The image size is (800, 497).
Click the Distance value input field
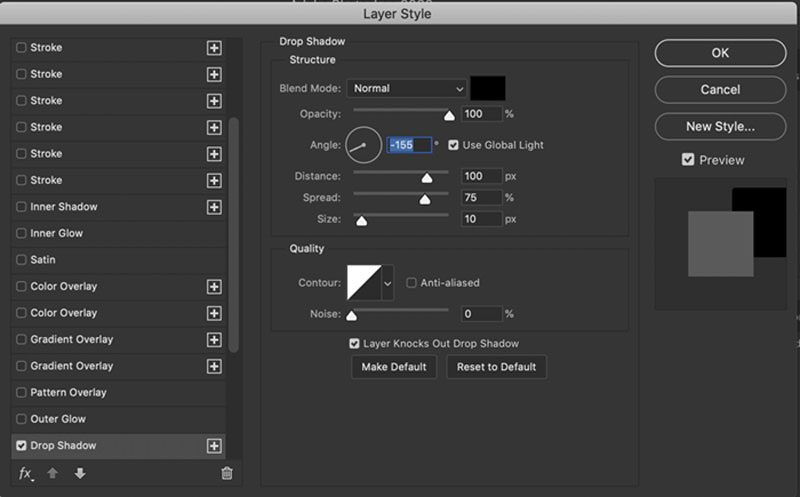point(480,176)
